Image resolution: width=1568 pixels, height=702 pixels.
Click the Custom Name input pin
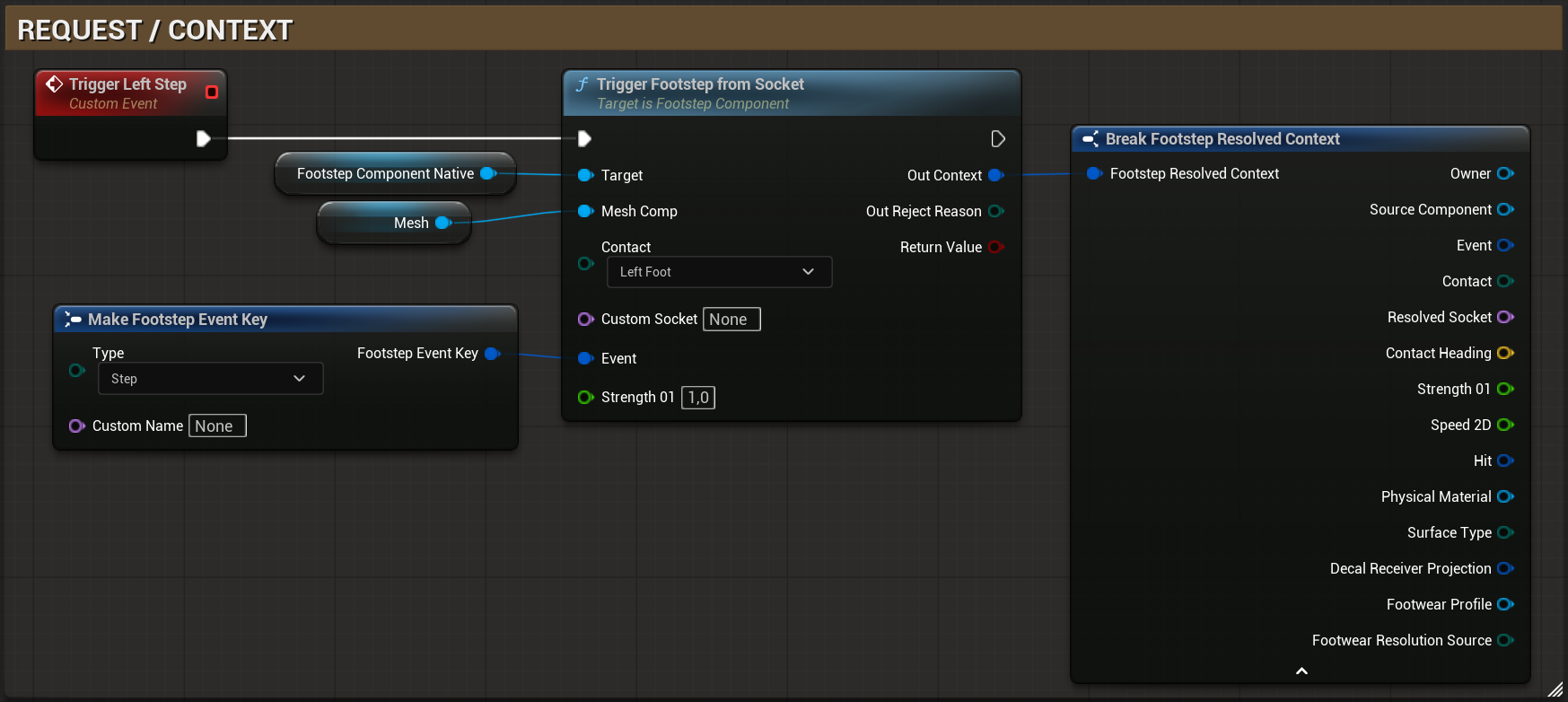click(x=77, y=426)
